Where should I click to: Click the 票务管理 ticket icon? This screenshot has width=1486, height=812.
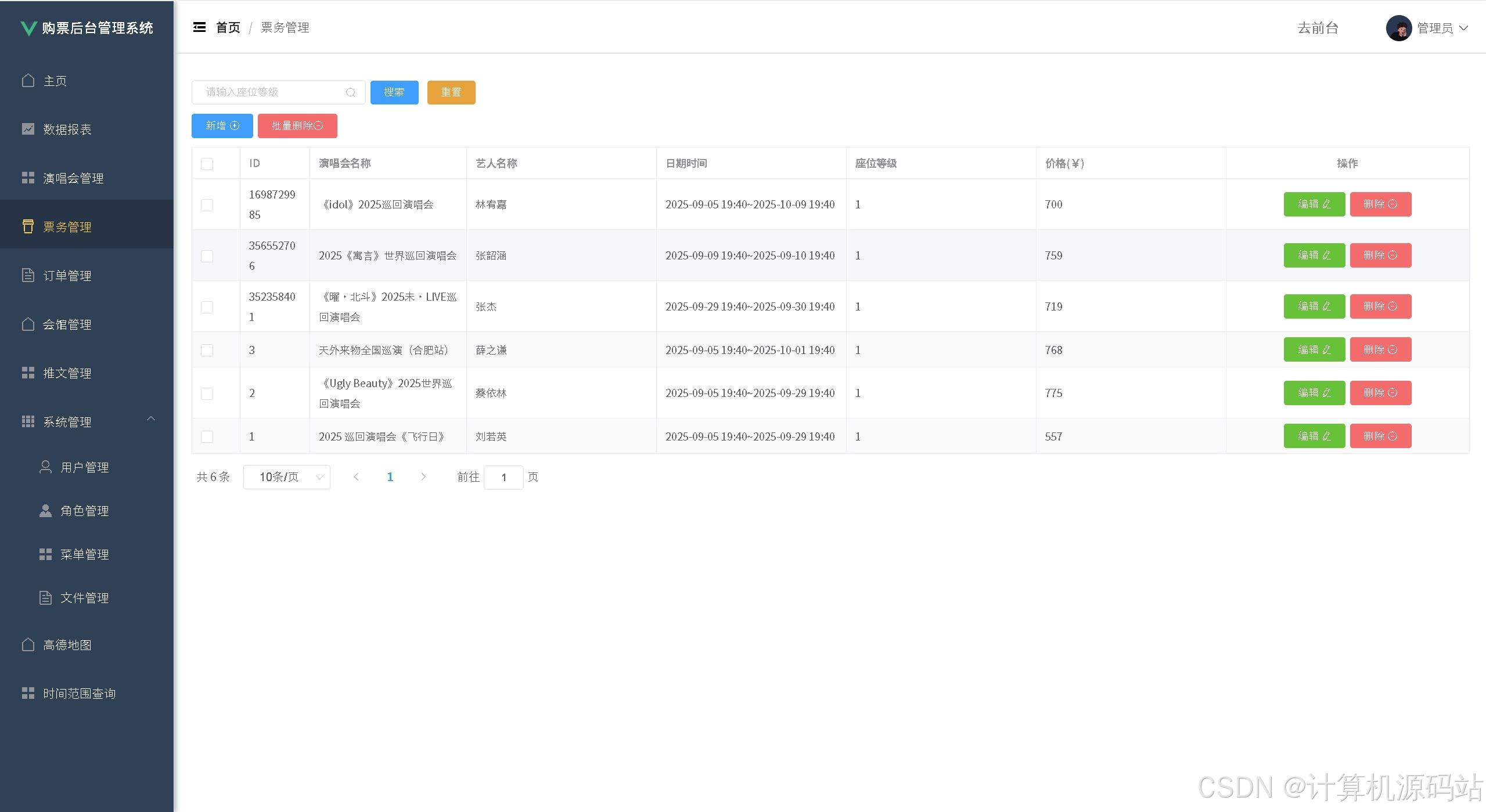[28, 226]
